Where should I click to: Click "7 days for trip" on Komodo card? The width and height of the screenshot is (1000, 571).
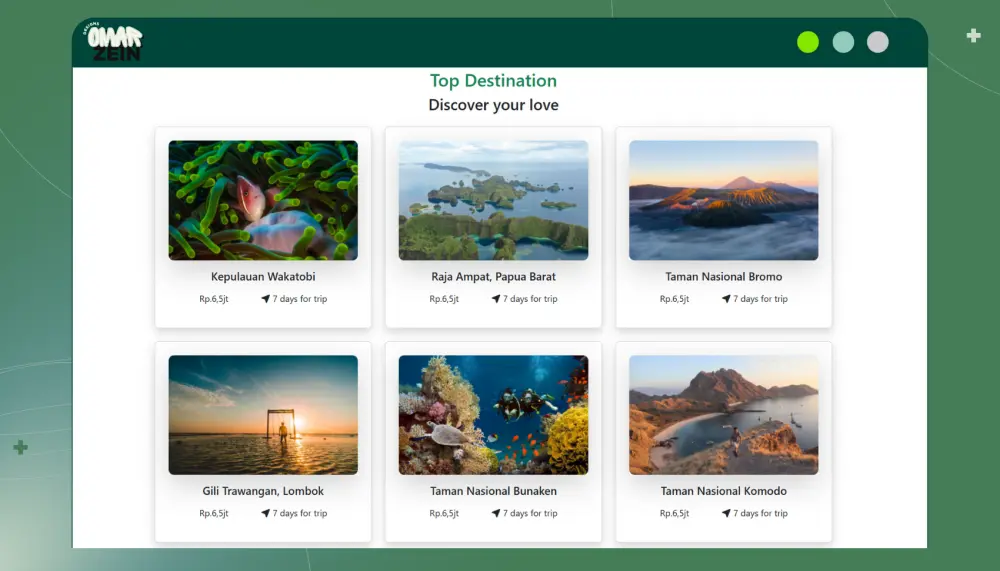coord(760,514)
